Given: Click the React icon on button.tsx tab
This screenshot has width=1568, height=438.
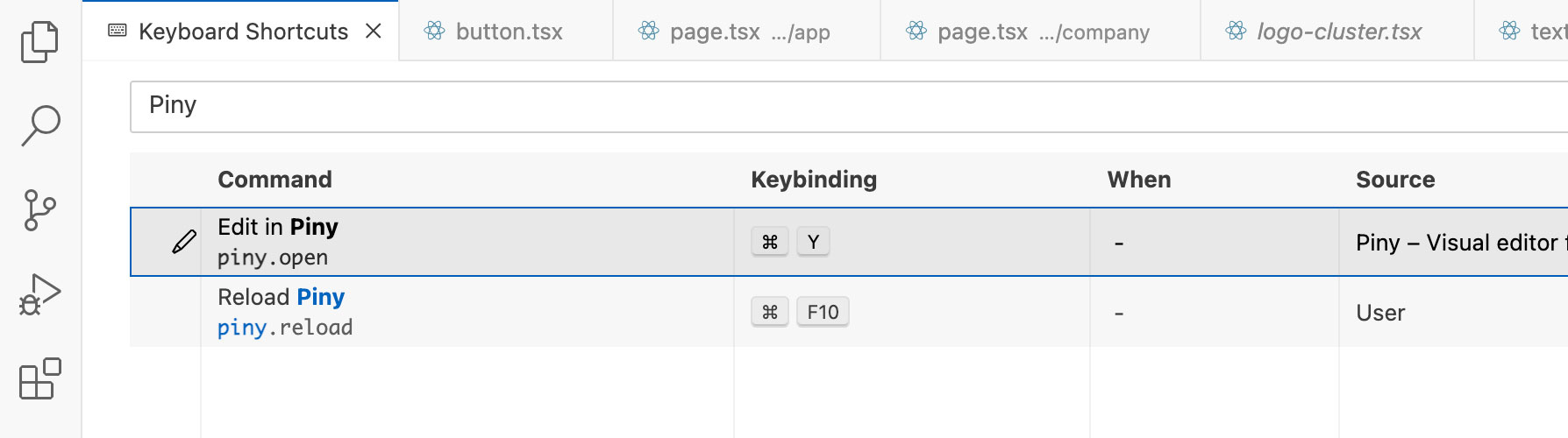Looking at the screenshot, I should [434, 32].
